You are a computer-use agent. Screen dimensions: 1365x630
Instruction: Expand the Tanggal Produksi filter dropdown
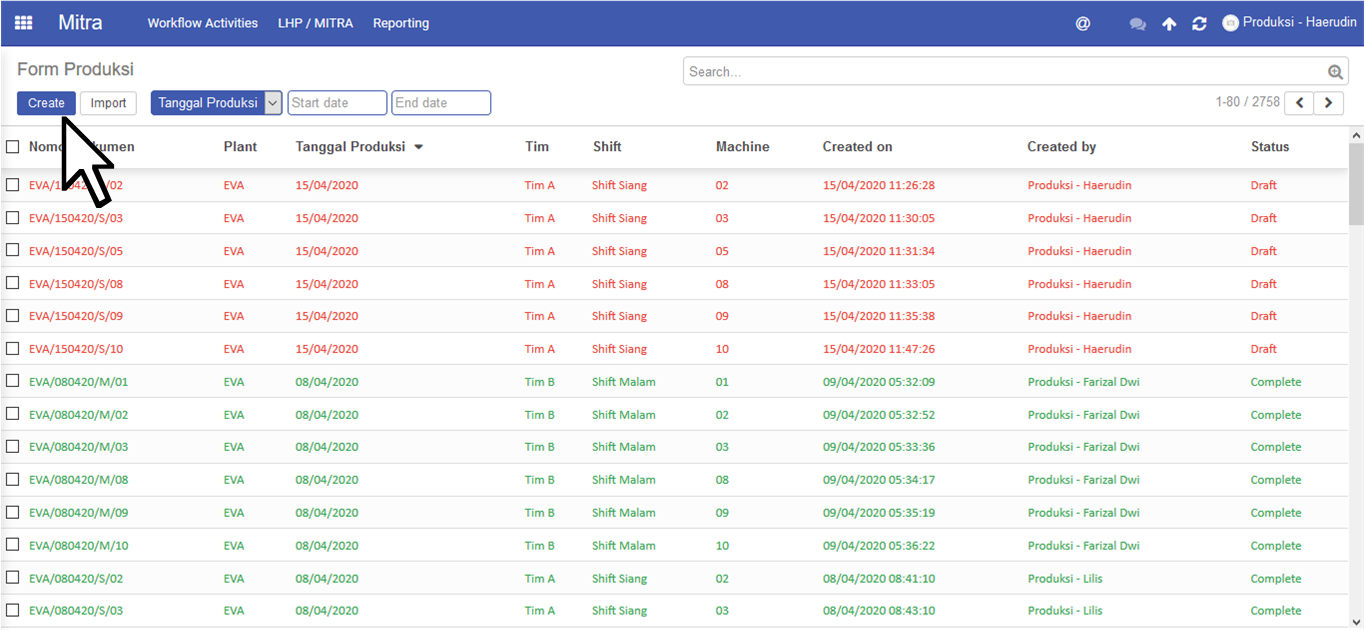tap(273, 103)
